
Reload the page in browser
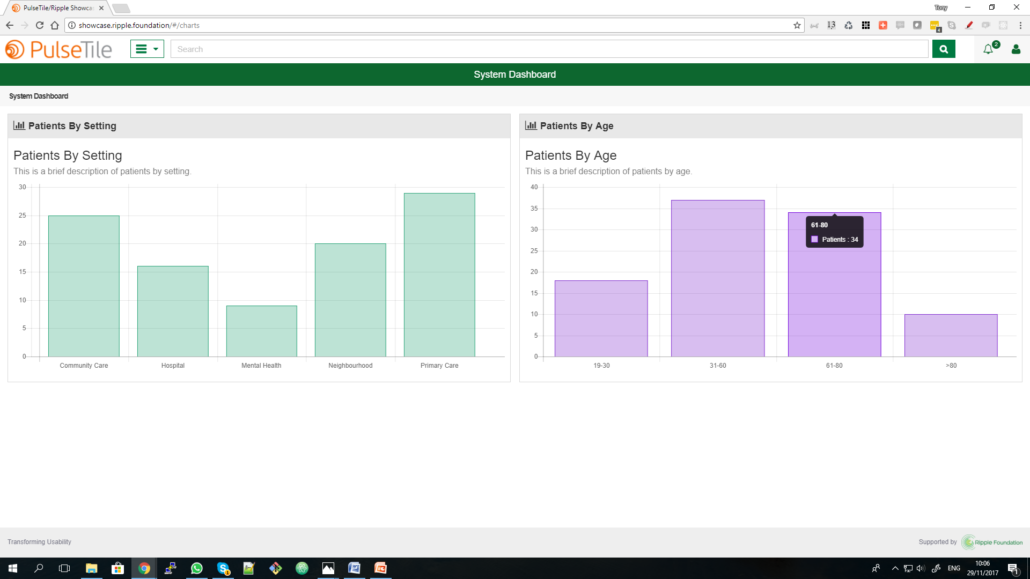(x=39, y=25)
